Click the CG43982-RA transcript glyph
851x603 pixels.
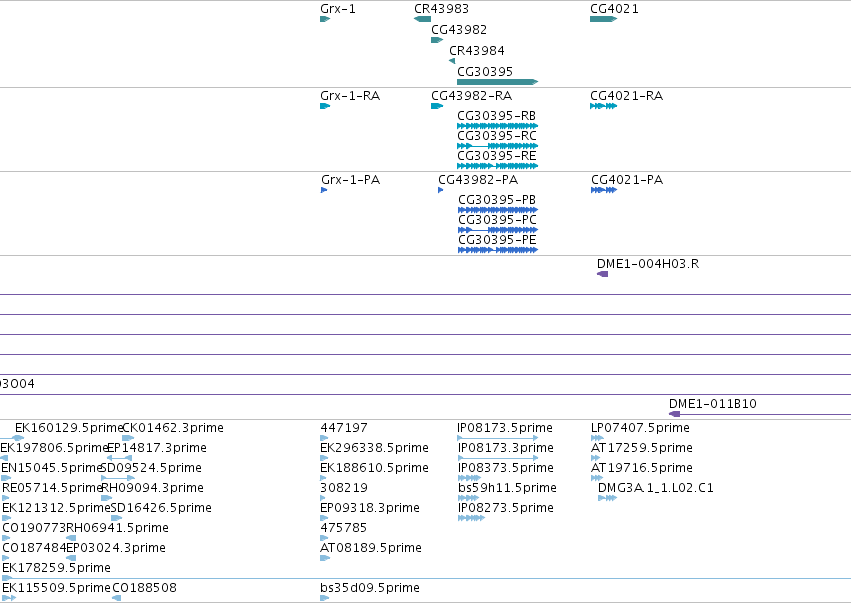pos(437,106)
